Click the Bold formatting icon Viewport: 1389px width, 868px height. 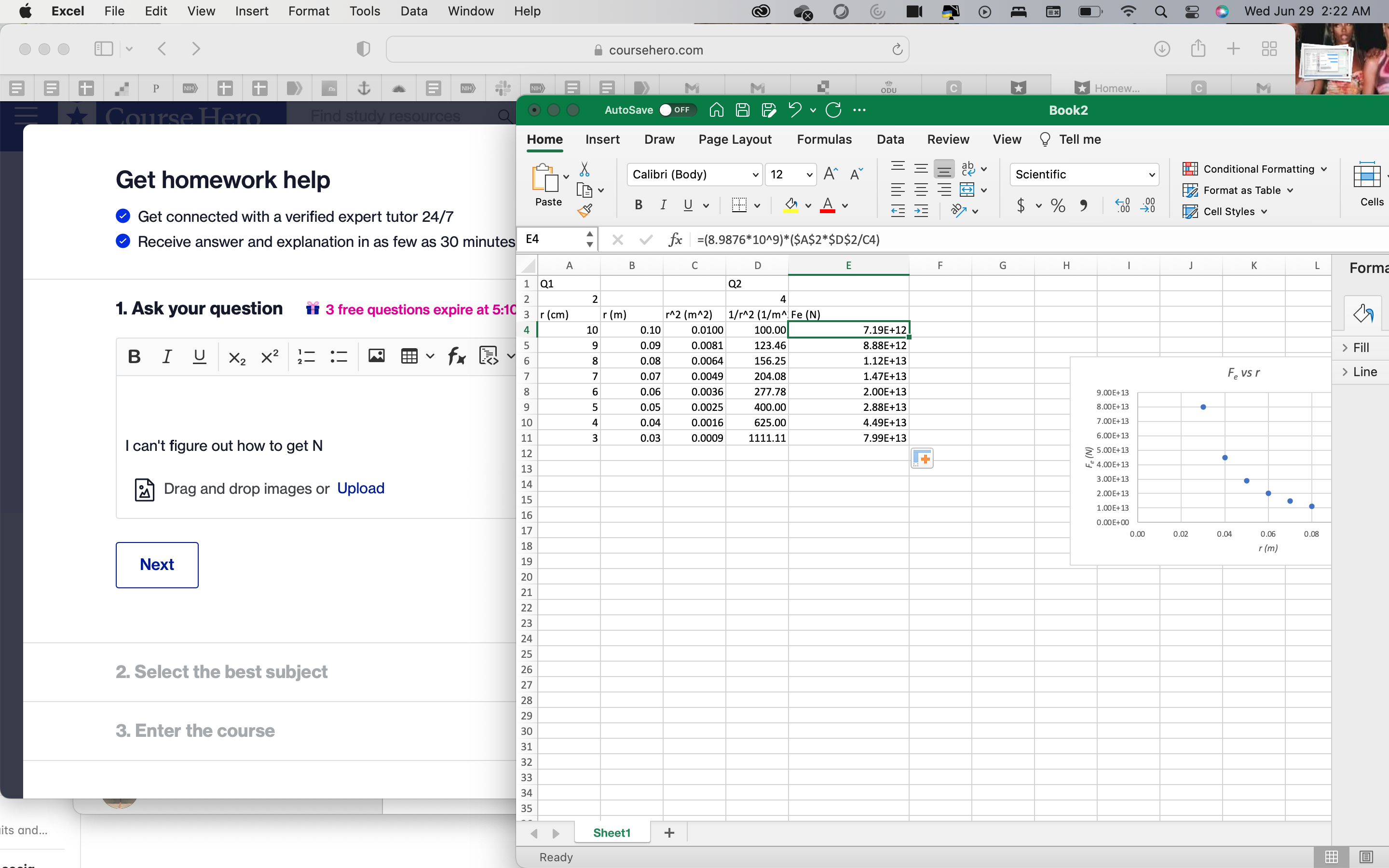[638, 205]
